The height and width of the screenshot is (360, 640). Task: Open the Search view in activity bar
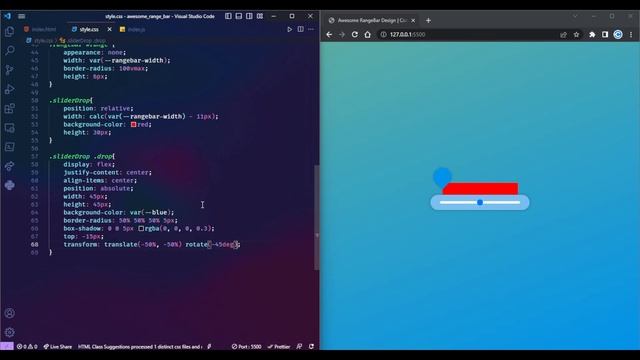point(9,50)
